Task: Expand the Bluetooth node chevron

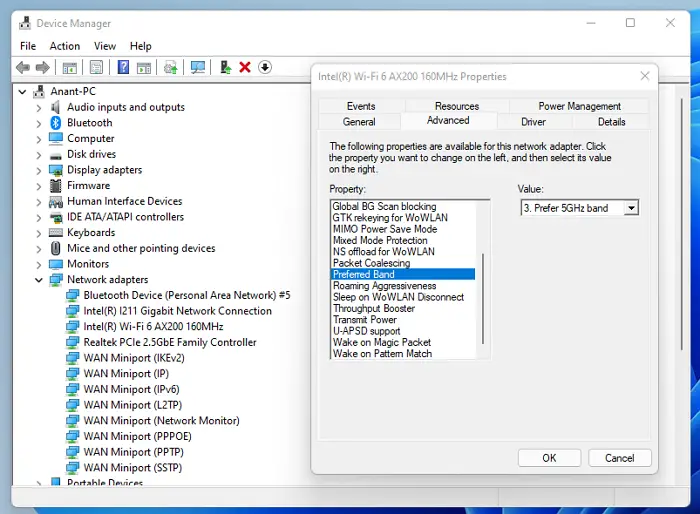Action: pyautogui.click(x=39, y=123)
